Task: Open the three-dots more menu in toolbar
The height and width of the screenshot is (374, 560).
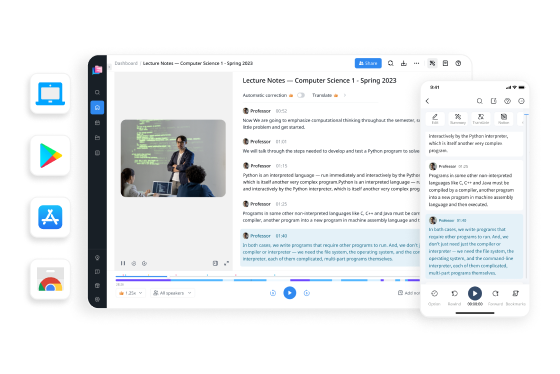Action: (416, 63)
